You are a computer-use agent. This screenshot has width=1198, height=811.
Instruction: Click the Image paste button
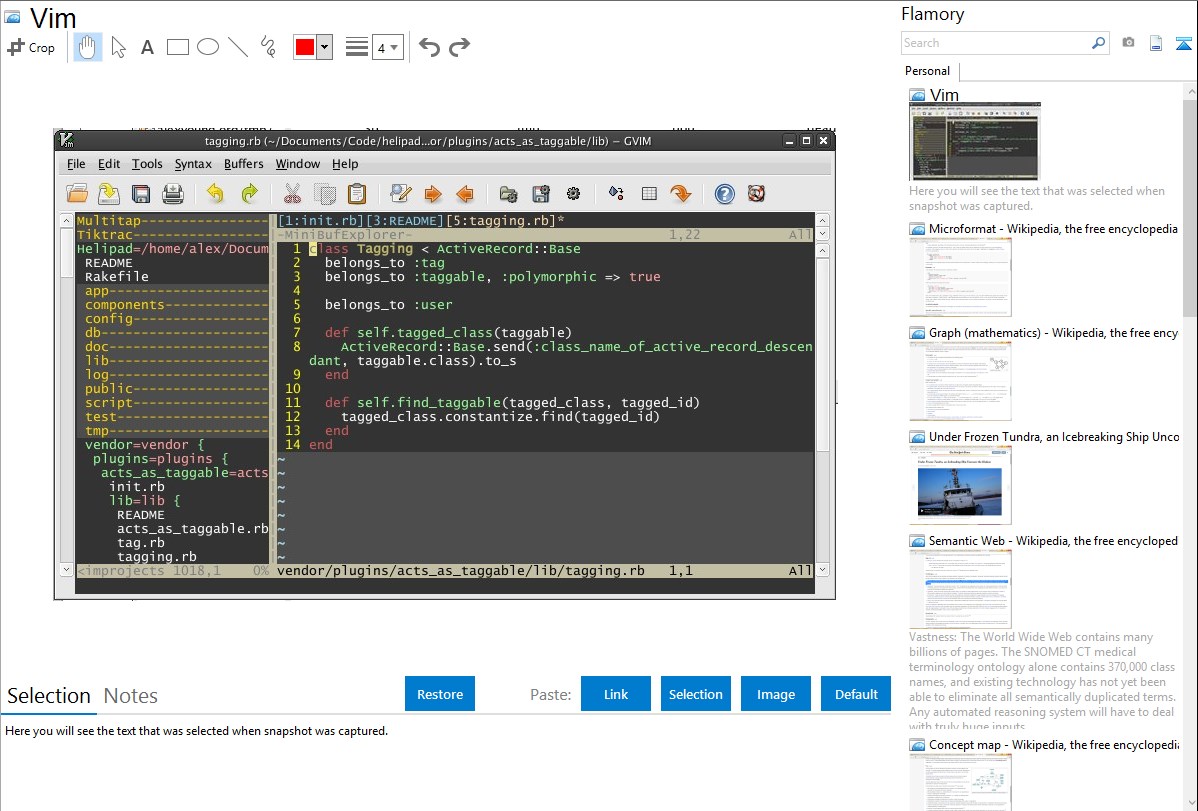tap(776, 694)
